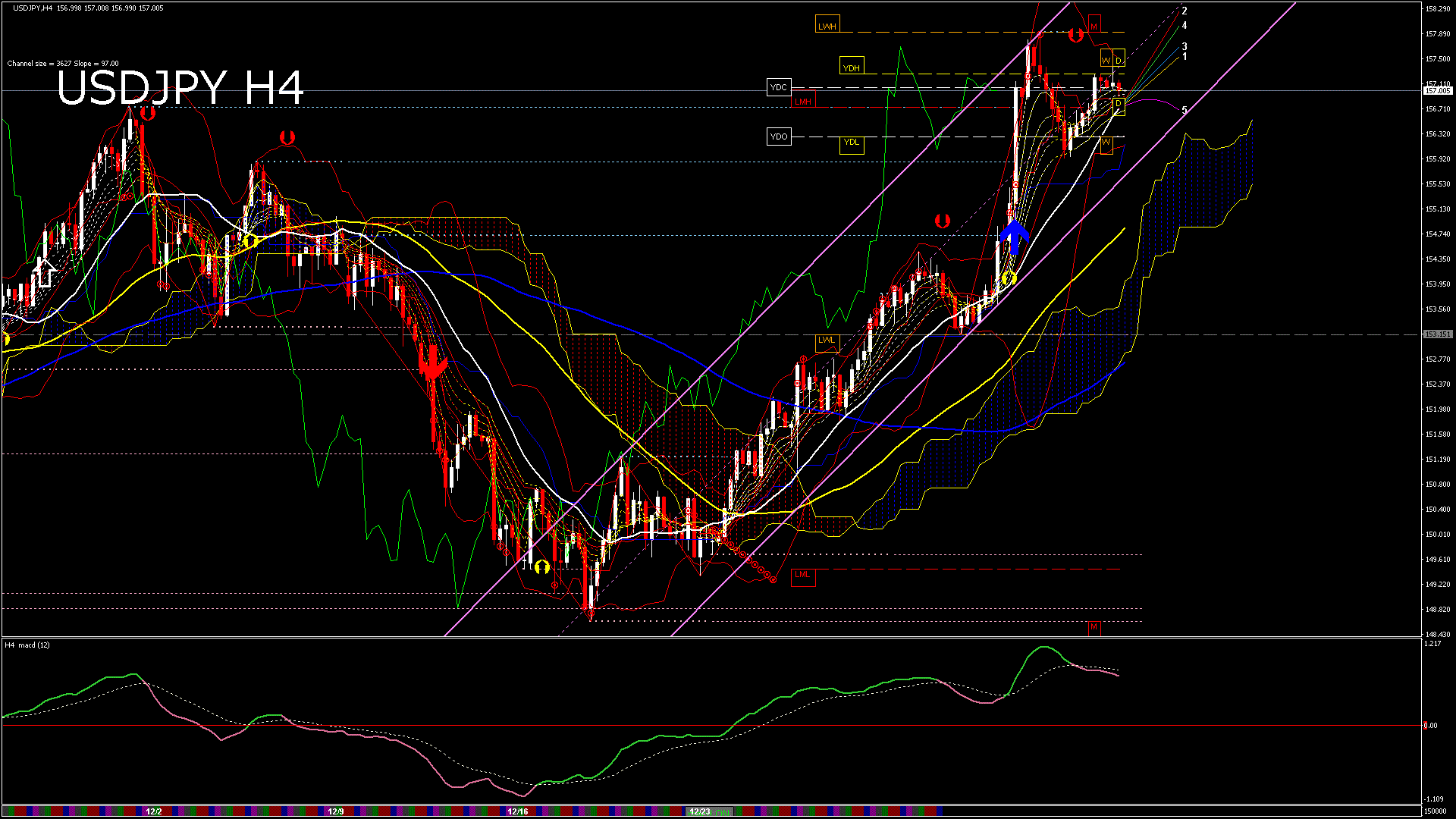Screen dimensions: 1456x819
Task: Click the USDJPY,H4 symbol header text
Action: click(x=33, y=8)
